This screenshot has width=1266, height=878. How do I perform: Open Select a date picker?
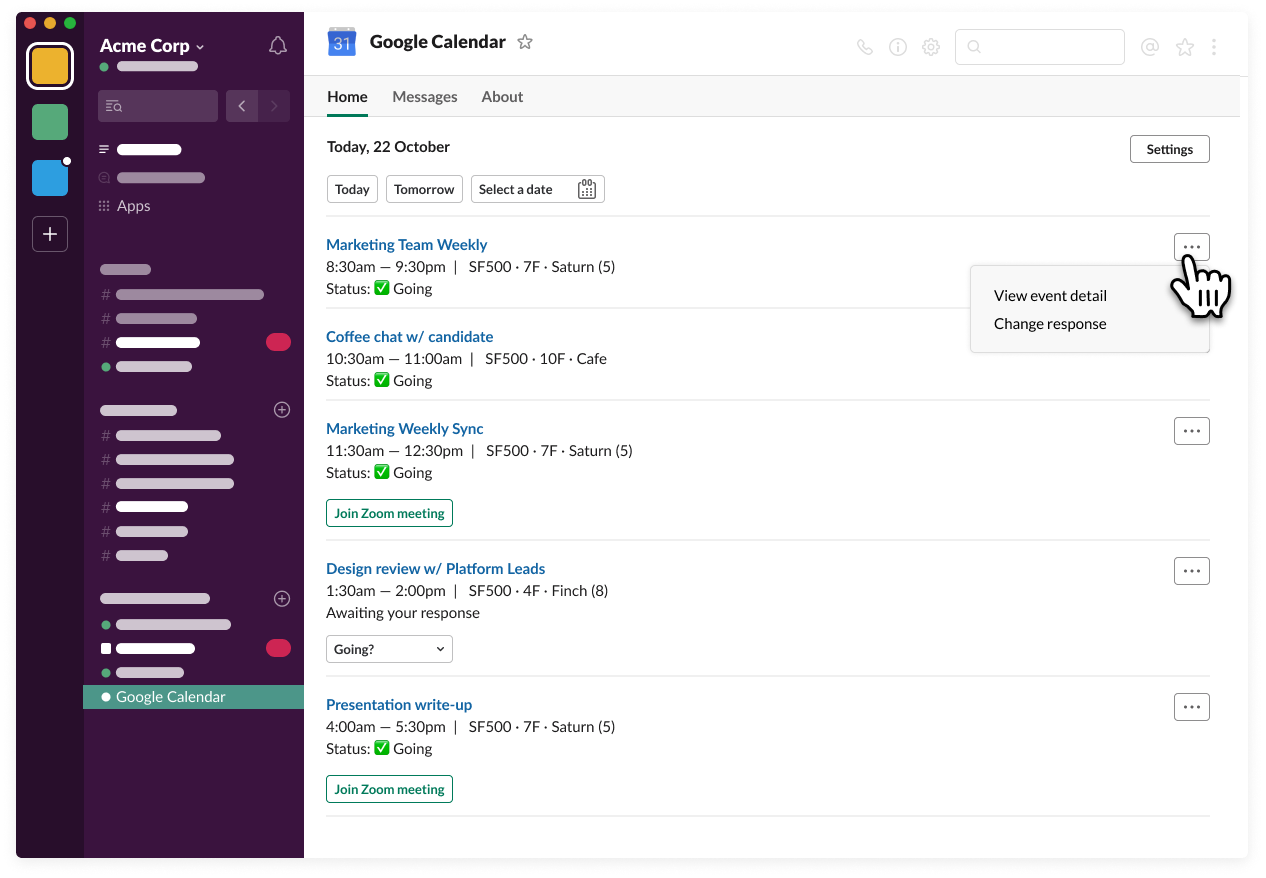[x=538, y=189]
